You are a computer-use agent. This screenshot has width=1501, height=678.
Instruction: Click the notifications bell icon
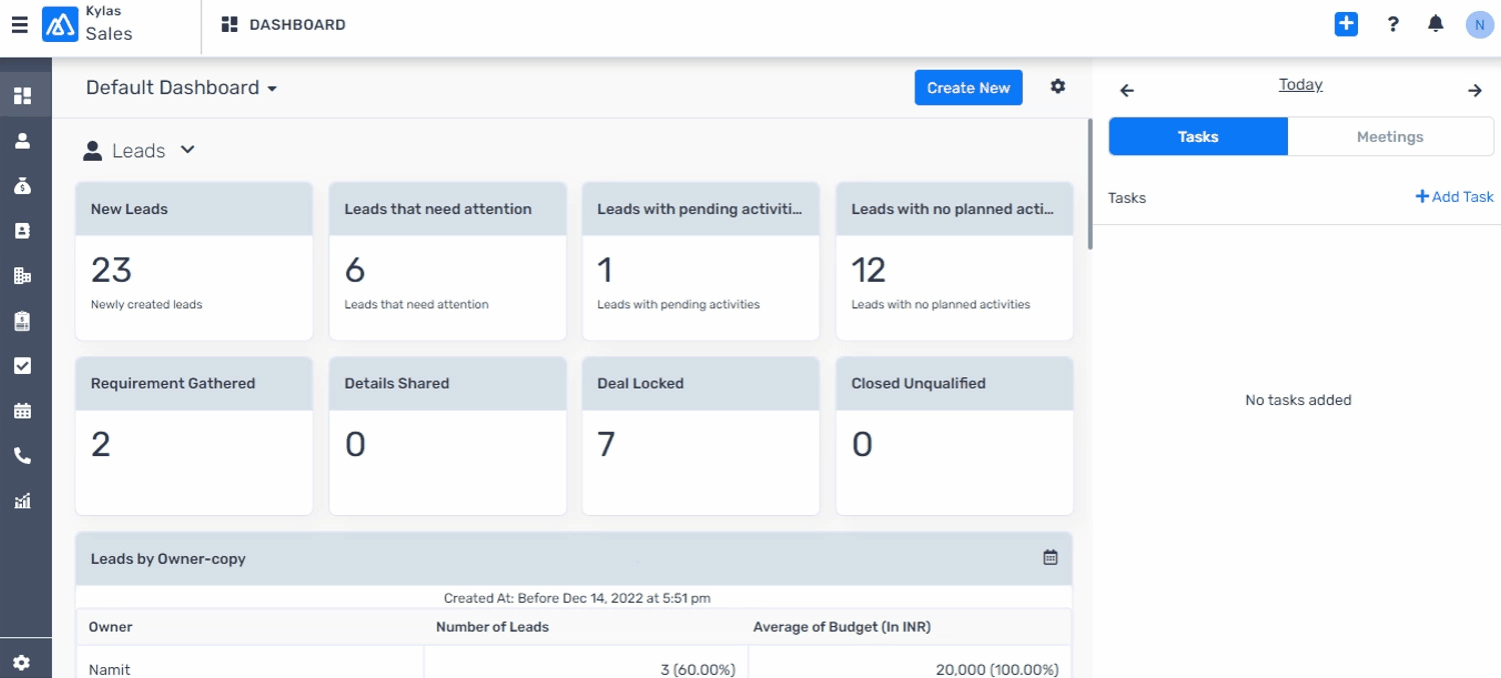click(1435, 24)
